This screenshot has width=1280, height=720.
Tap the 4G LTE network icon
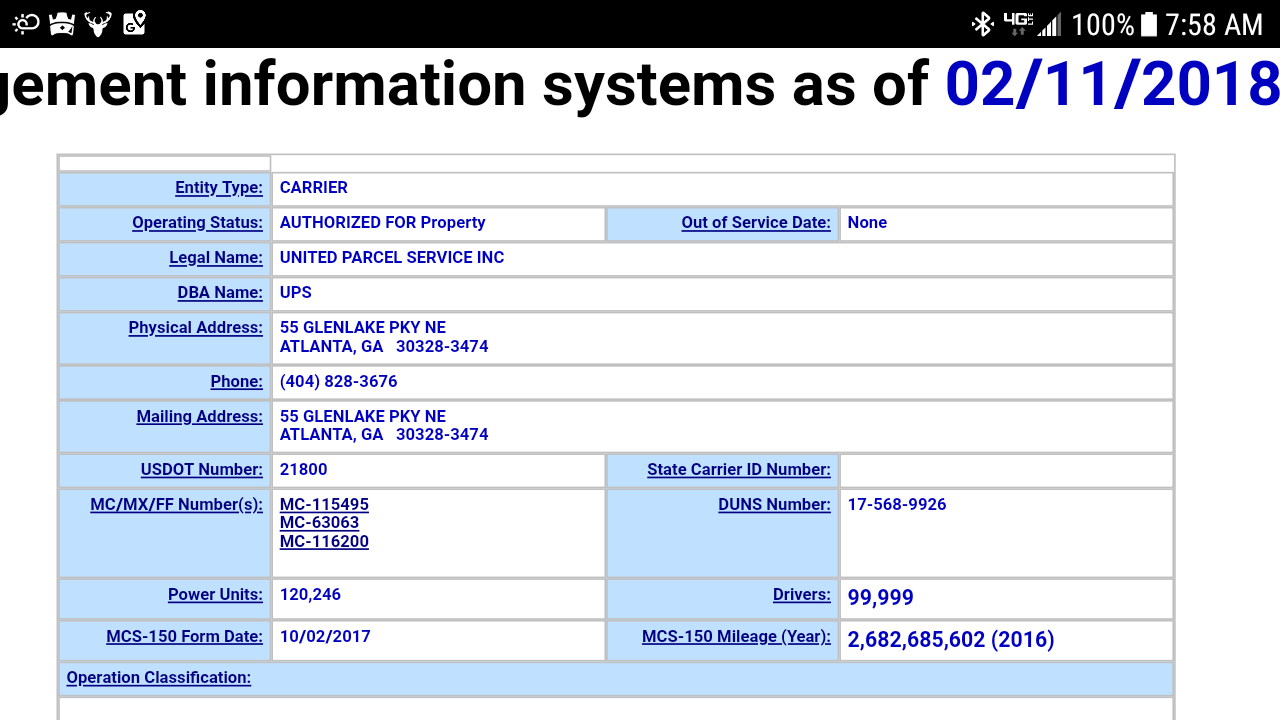click(x=1018, y=24)
